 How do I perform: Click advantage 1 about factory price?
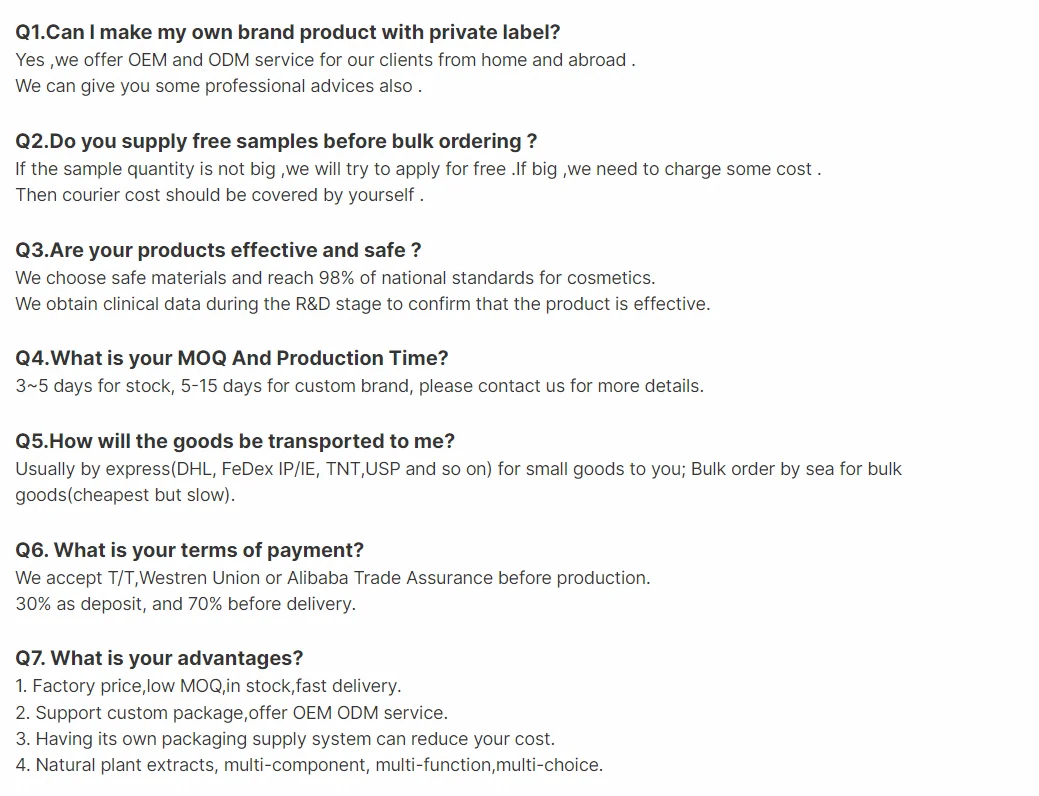click(x=208, y=686)
